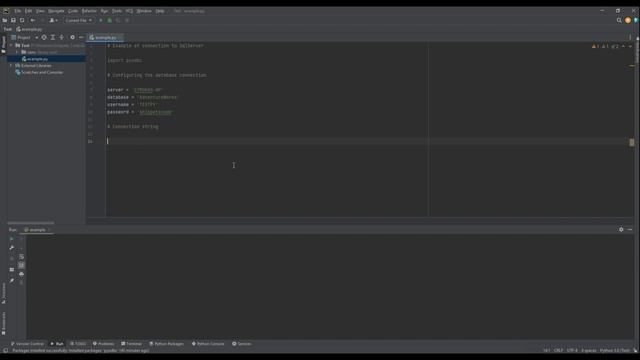640x360 pixels.
Task: Select example.py in the Project tree
Action: click(37, 59)
